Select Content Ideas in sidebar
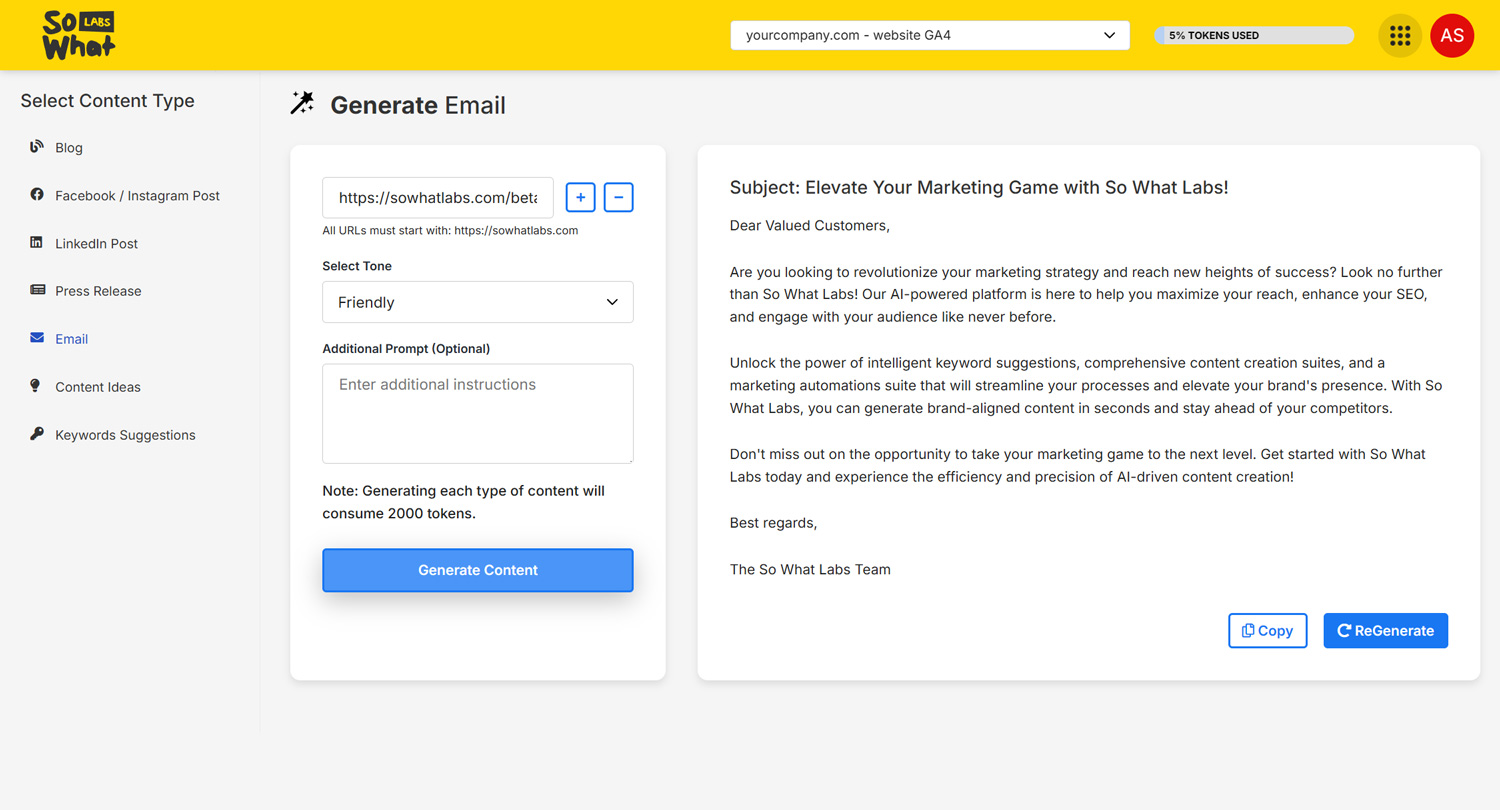Viewport: 1500px width, 810px height. [98, 387]
